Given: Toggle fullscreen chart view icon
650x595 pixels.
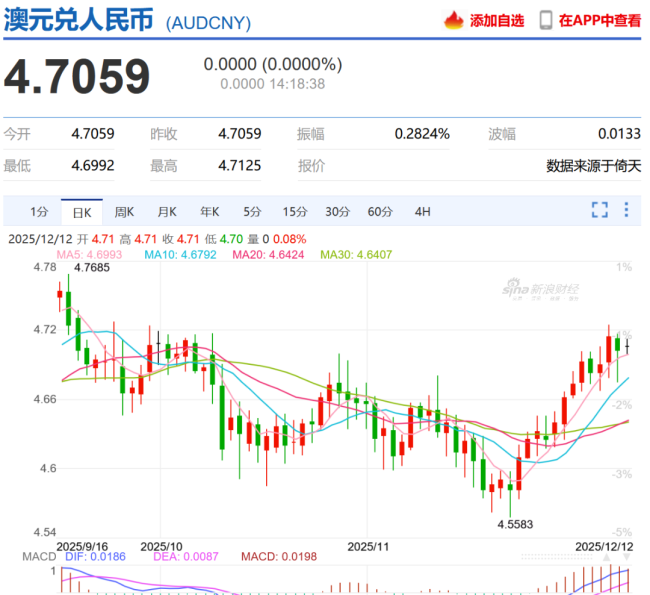Looking at the screenshot, I should coord(600,210).
